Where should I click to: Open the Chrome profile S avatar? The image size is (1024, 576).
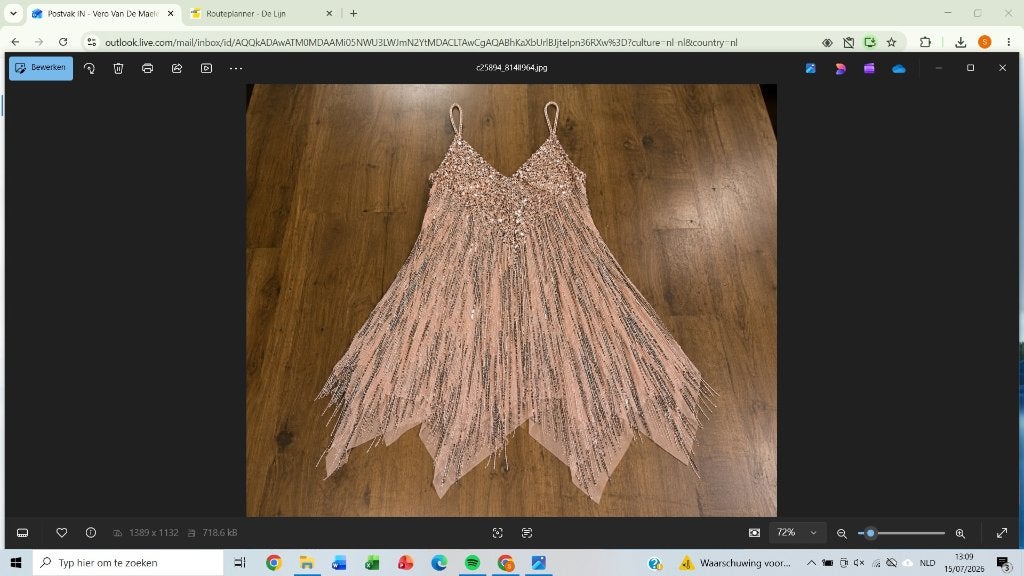pyautogui.click(x=985, y=42)
